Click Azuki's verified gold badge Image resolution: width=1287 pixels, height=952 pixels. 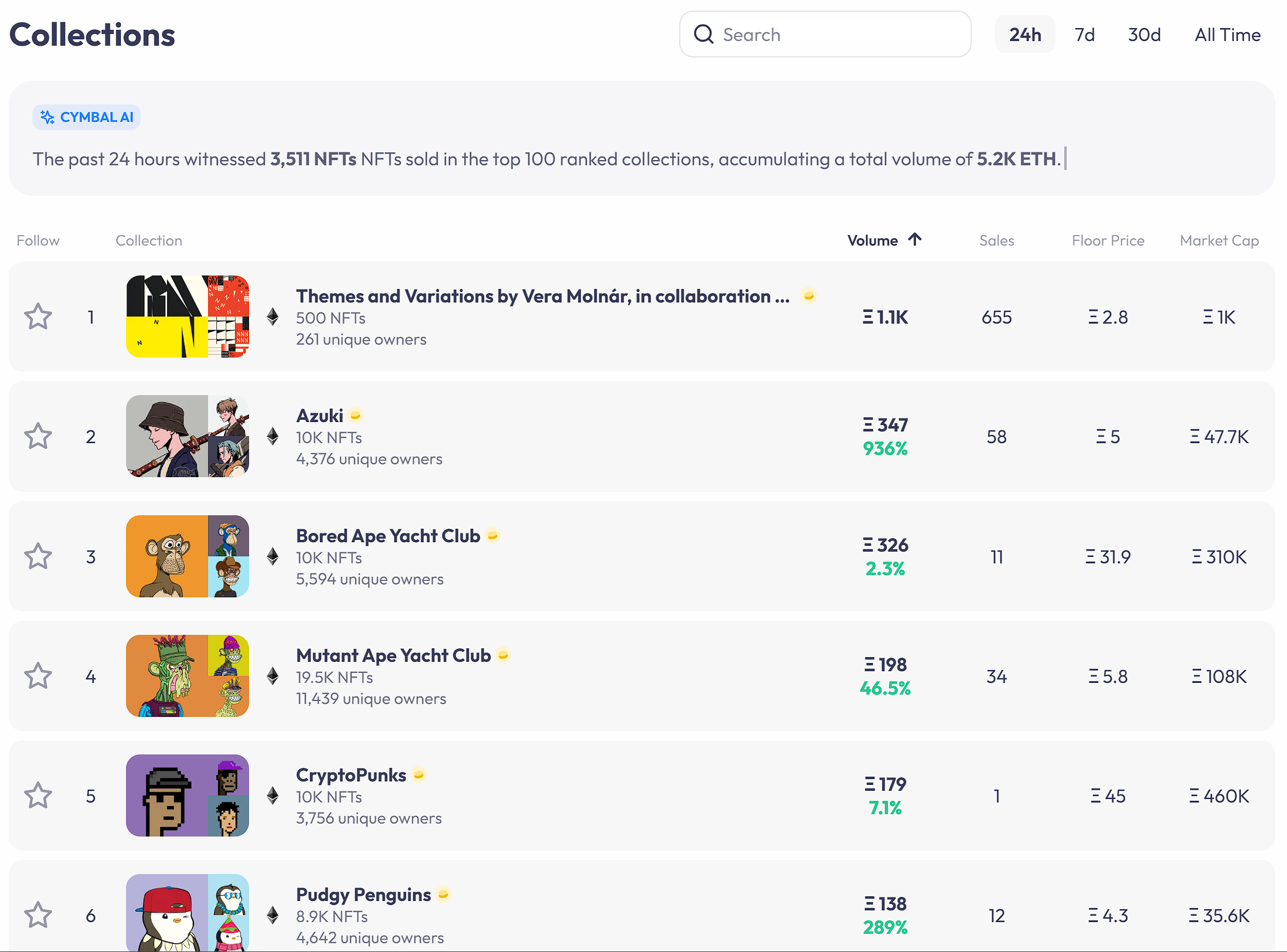(x=355, y=416)
